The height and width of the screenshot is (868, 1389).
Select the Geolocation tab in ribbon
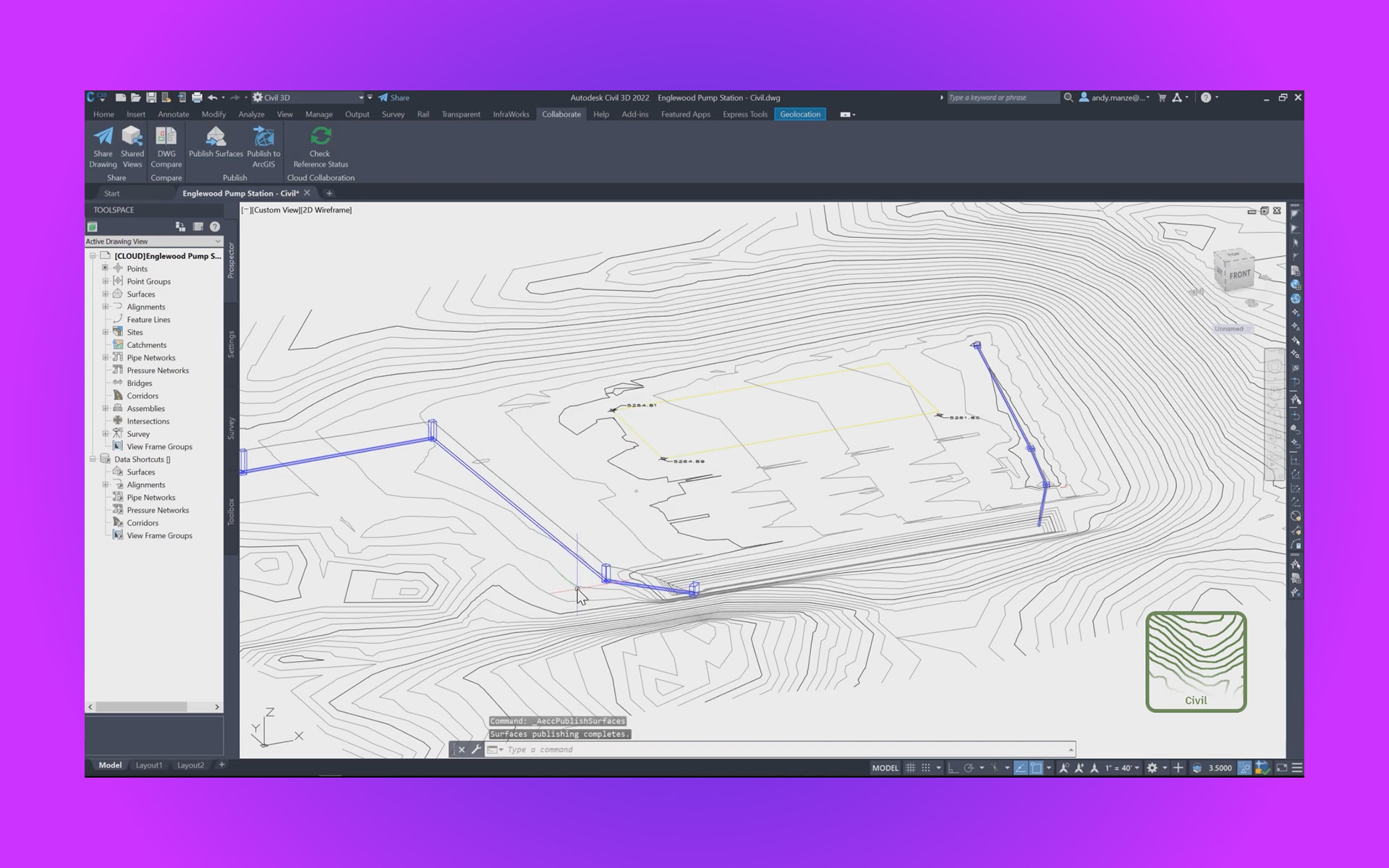(x=800, y=114)
